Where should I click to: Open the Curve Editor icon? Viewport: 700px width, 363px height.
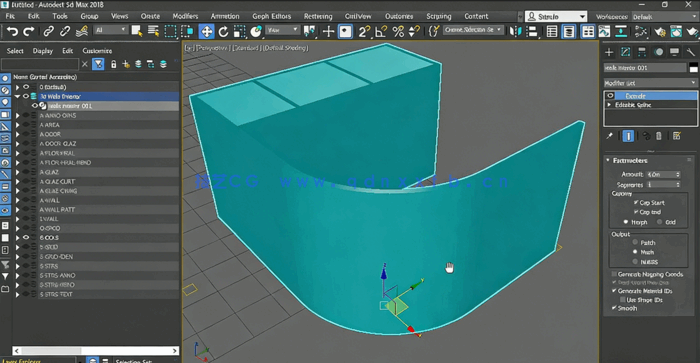604,31
